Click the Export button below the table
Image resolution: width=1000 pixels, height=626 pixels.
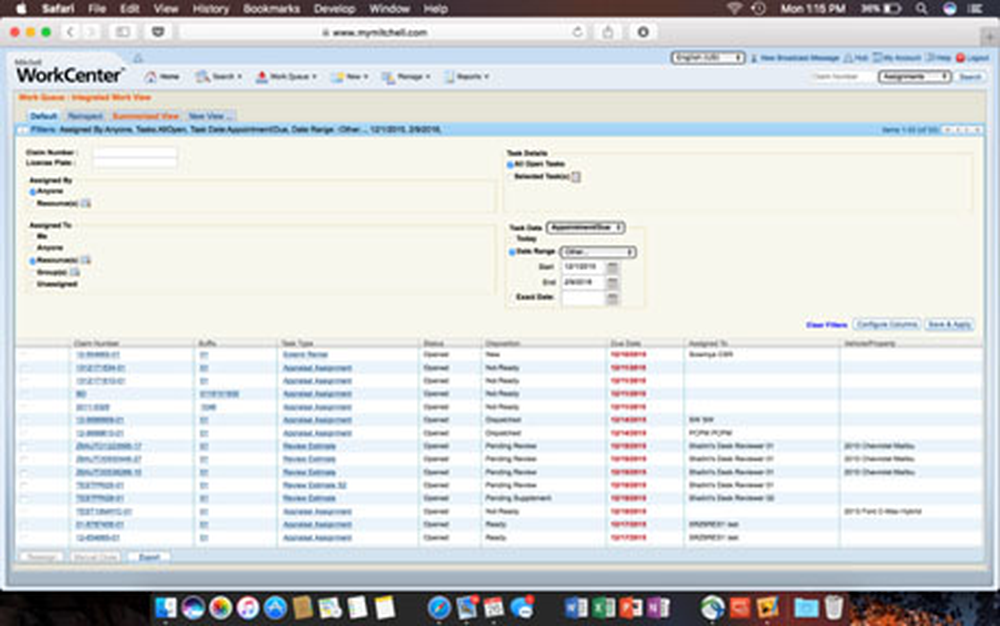tap(149, 557)
